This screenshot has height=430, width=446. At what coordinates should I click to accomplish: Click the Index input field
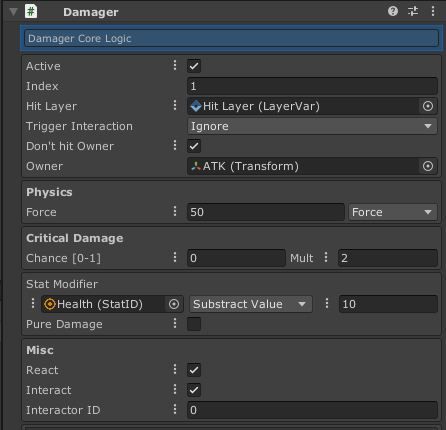click(x=312, y=86)
